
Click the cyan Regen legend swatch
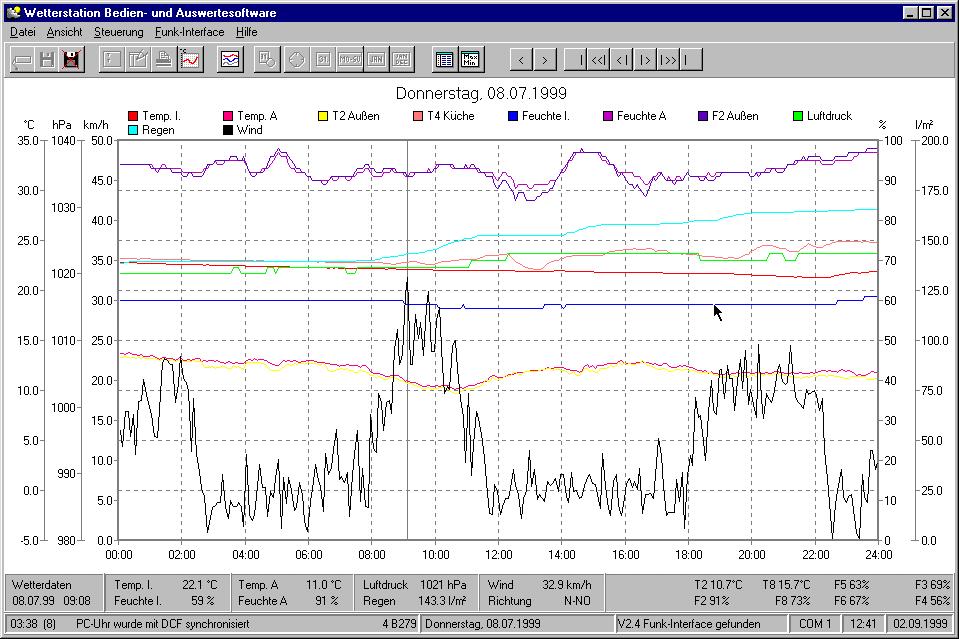click(134, 130)
